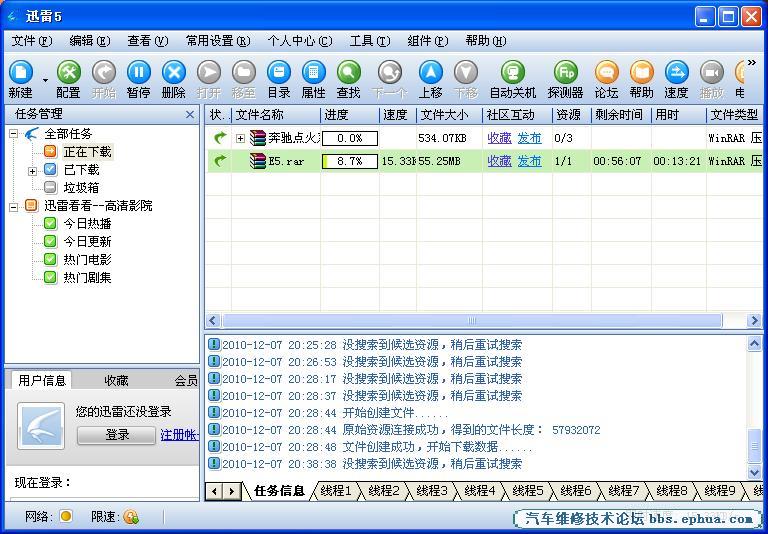Open 热门电影 in the tree
Viewport: 768px width, 534px height.
(87, 260)
